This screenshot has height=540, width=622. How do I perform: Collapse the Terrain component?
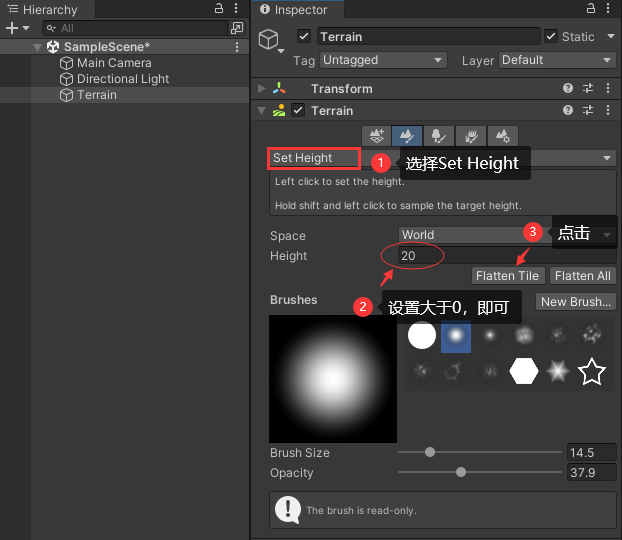(x=261, y=111)
